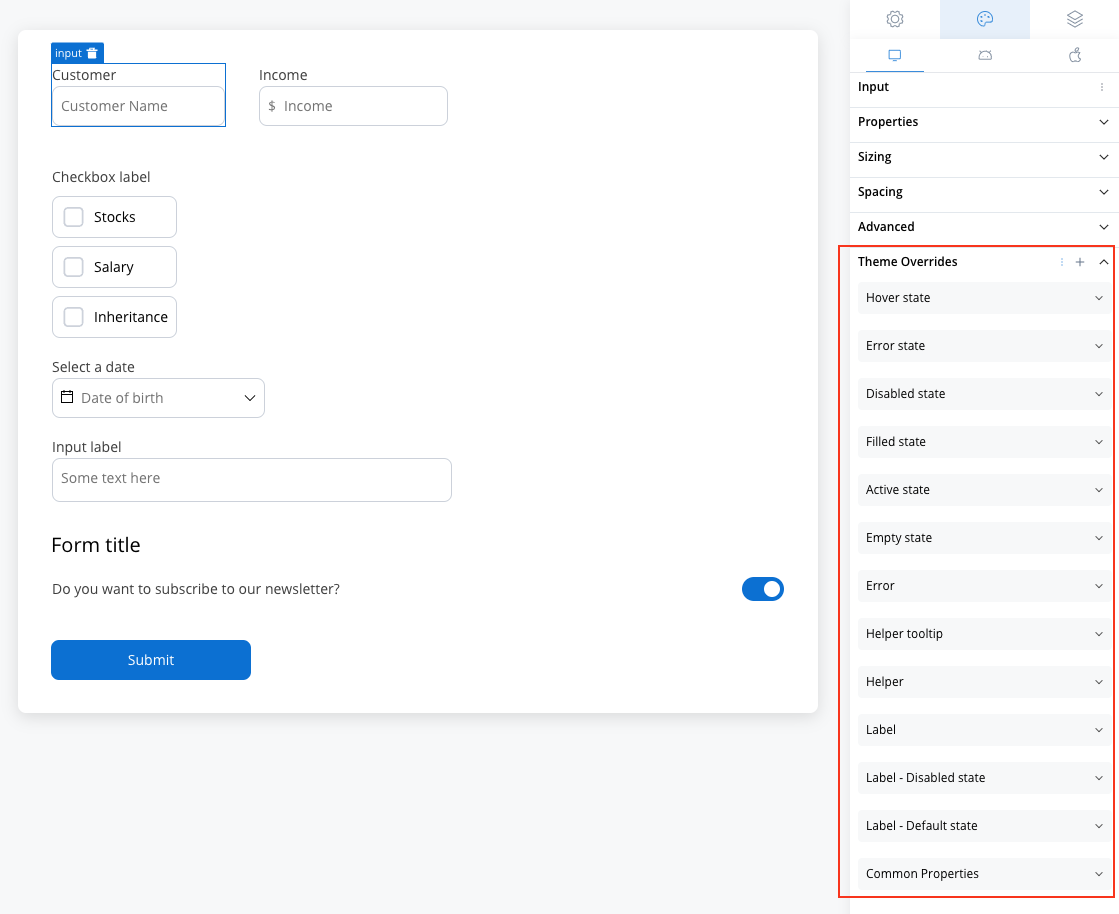Expand Error state override
Viewport: 1119px width, 914px height.
pyautogui.click(x=984, y=346)
